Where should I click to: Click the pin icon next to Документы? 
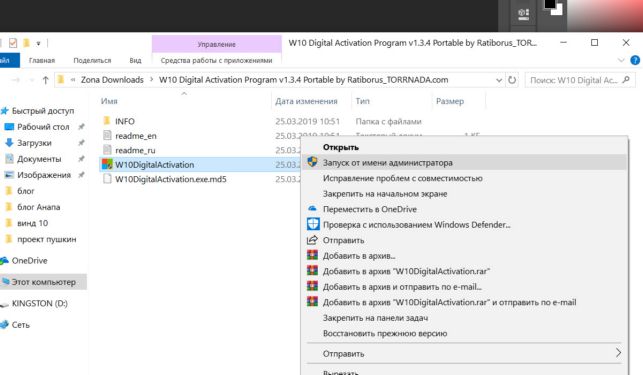click(x=81, y=159)
